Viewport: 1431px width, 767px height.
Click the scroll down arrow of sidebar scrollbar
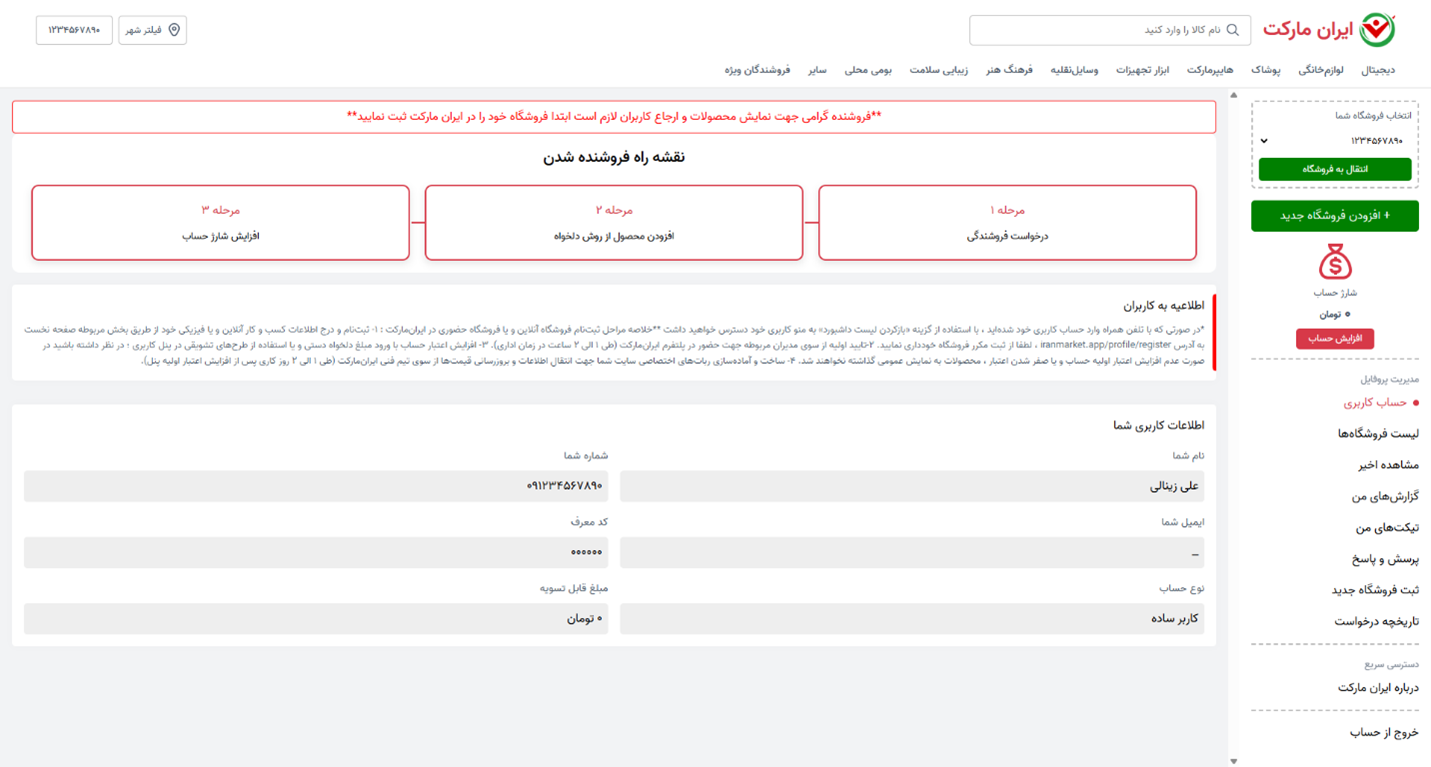pos(1233,760)
